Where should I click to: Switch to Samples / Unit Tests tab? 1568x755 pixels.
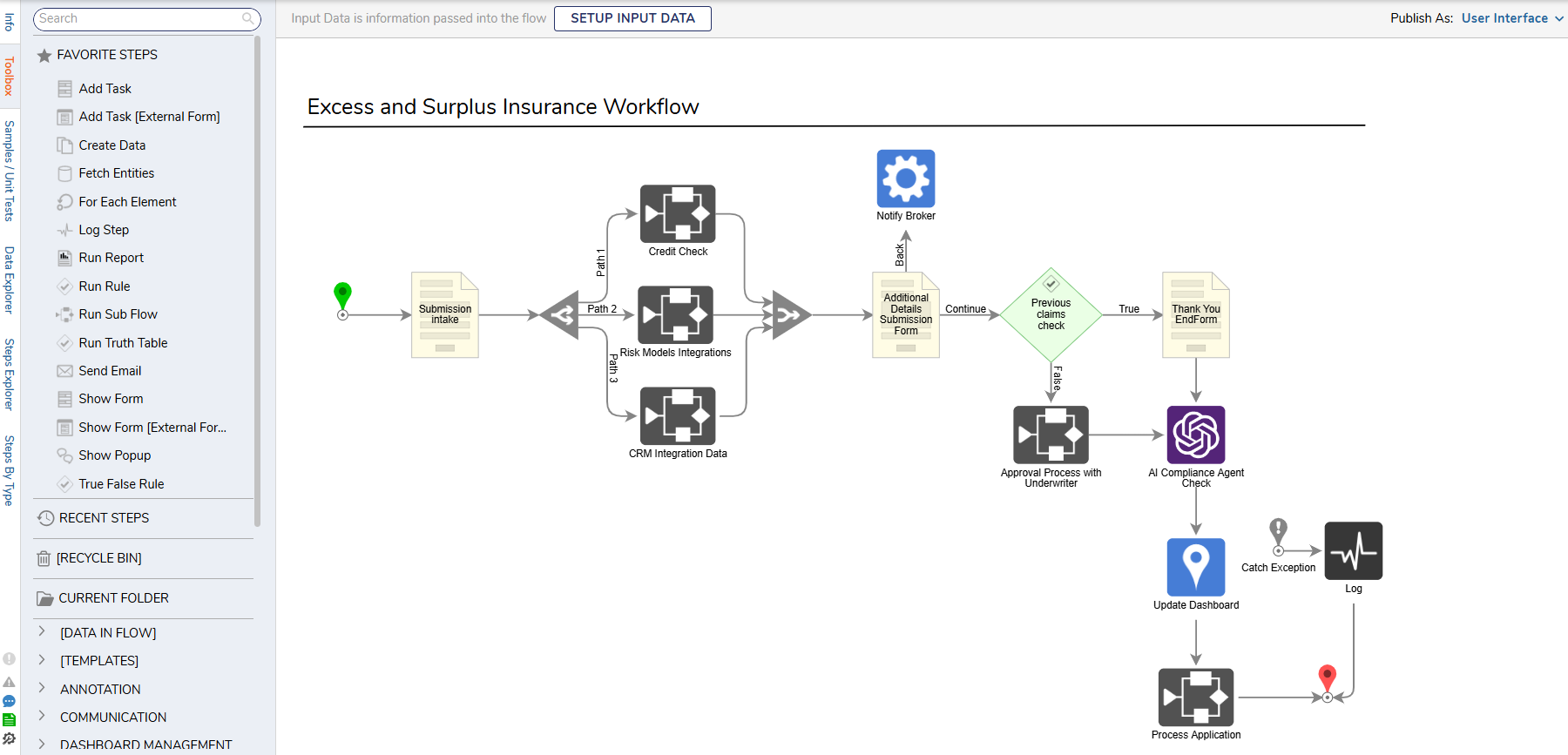click(9, 171)
